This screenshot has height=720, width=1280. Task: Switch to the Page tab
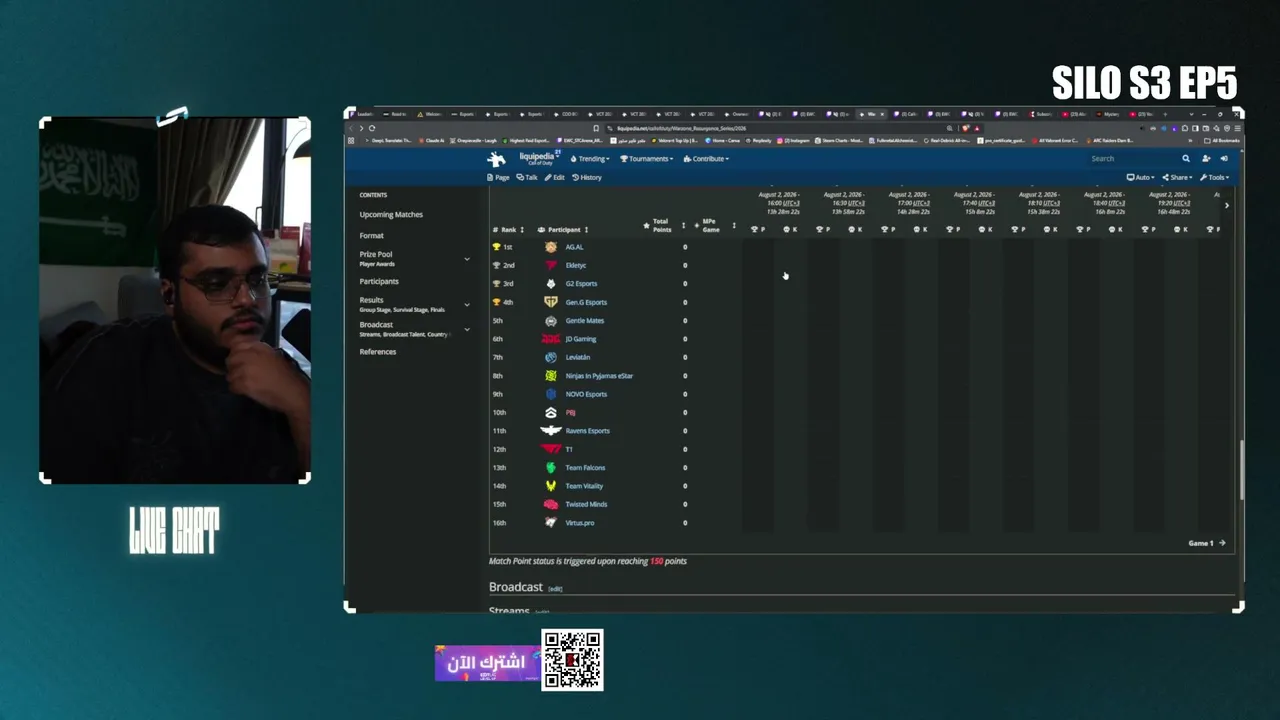click(x=498, y=178)
